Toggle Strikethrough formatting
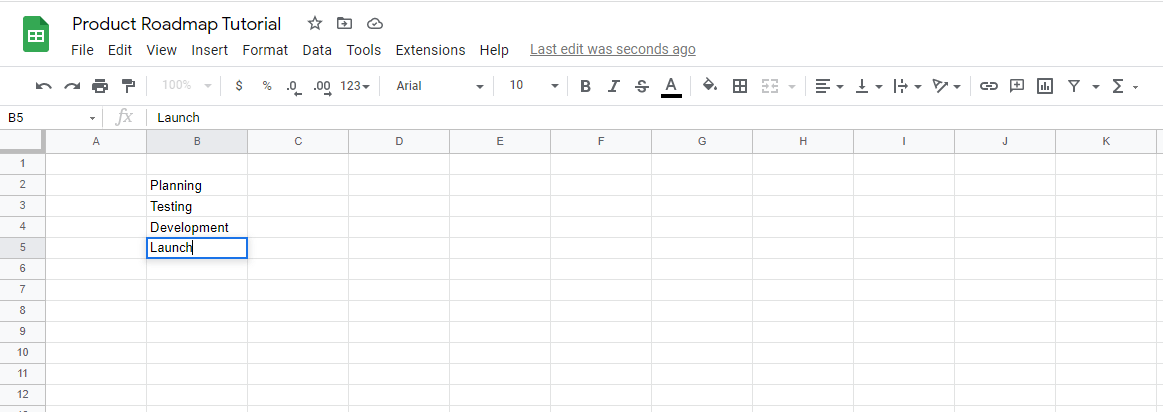Image resolution: width=1163 pixels, height=412 pixels. tap(642, 86)
